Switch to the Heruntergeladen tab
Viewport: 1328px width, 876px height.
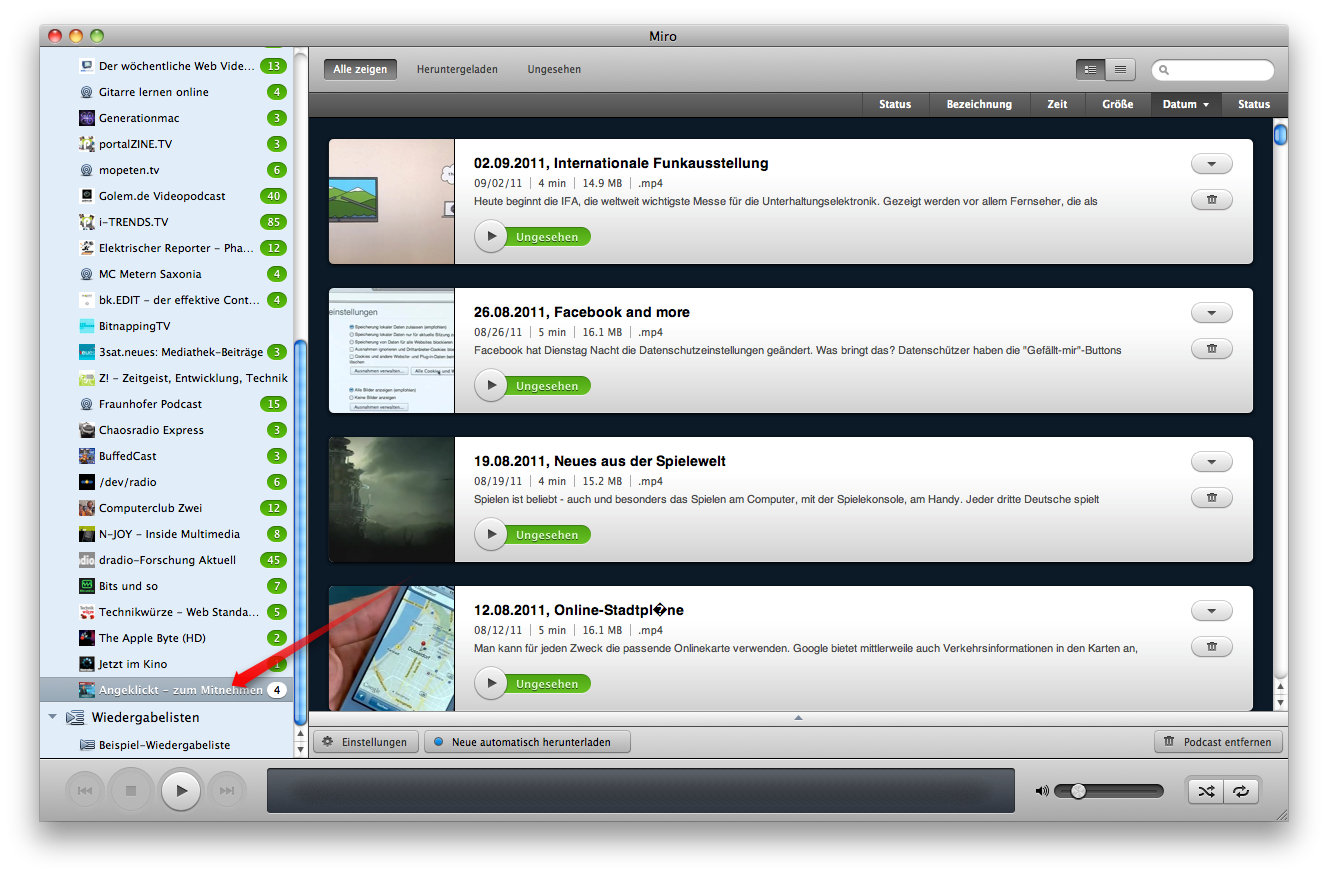coord(457,69)
